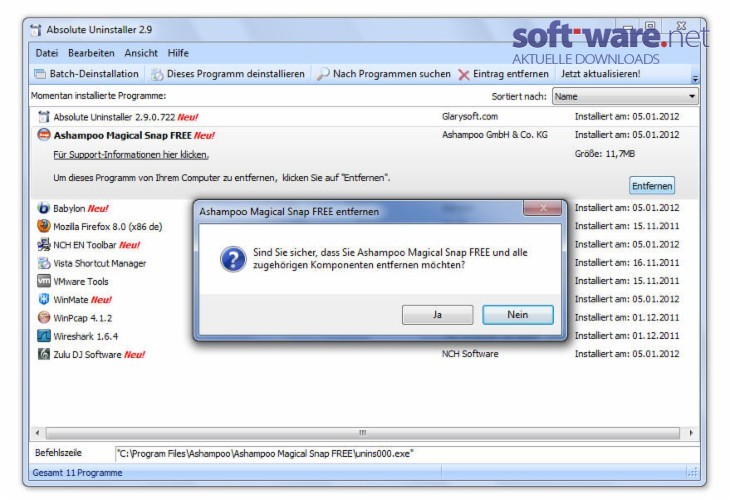Open the Sortiert nach Name dropdown
The width and height of the screenshot is (730, 500).
pyautogui.click(x=625, y=96)
